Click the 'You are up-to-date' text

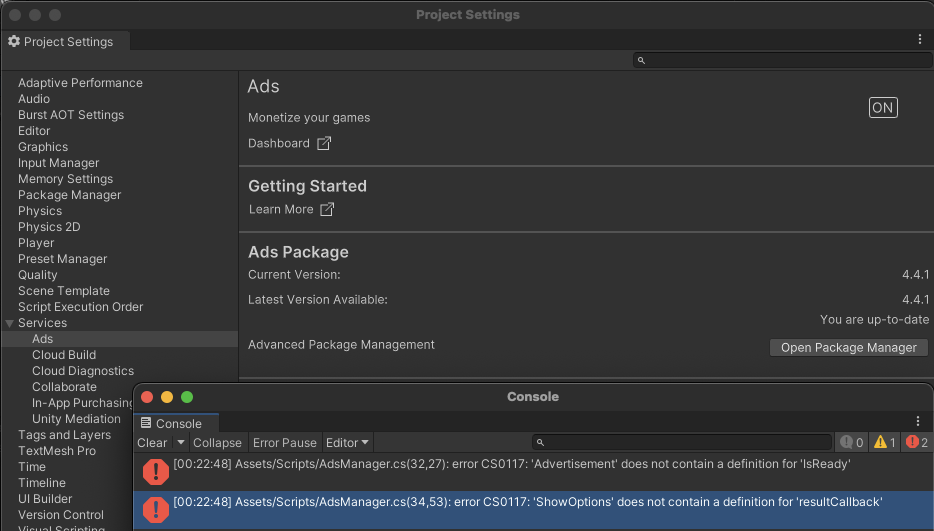874,320
